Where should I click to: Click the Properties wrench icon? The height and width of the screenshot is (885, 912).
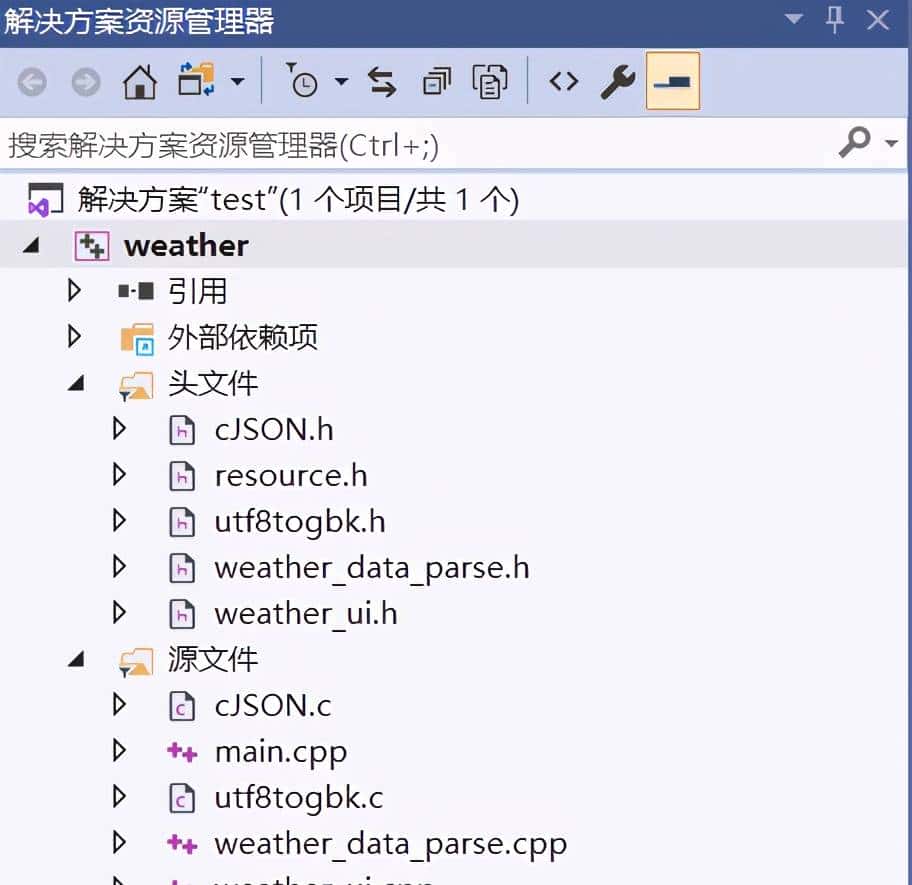(617, 82)
